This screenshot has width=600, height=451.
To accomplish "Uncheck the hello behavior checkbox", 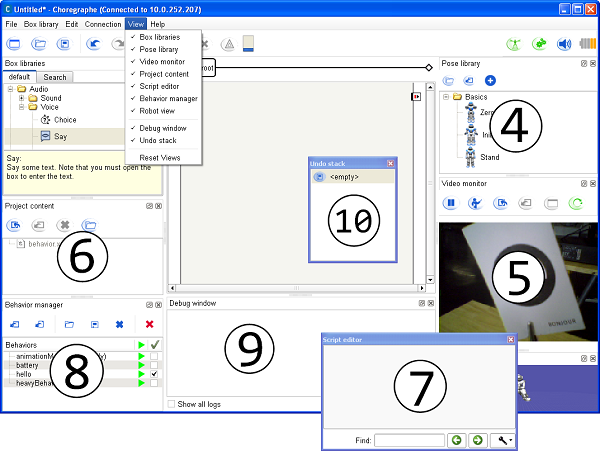I will coord(154,374).
